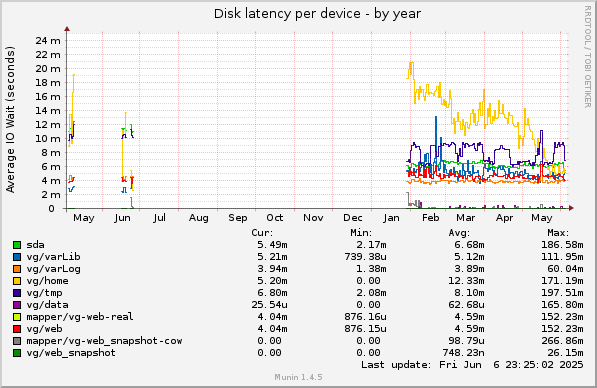This screenshot has width=597, height=388.
Task: Click vg/web min value 876.15u
Action: [366, 329]
